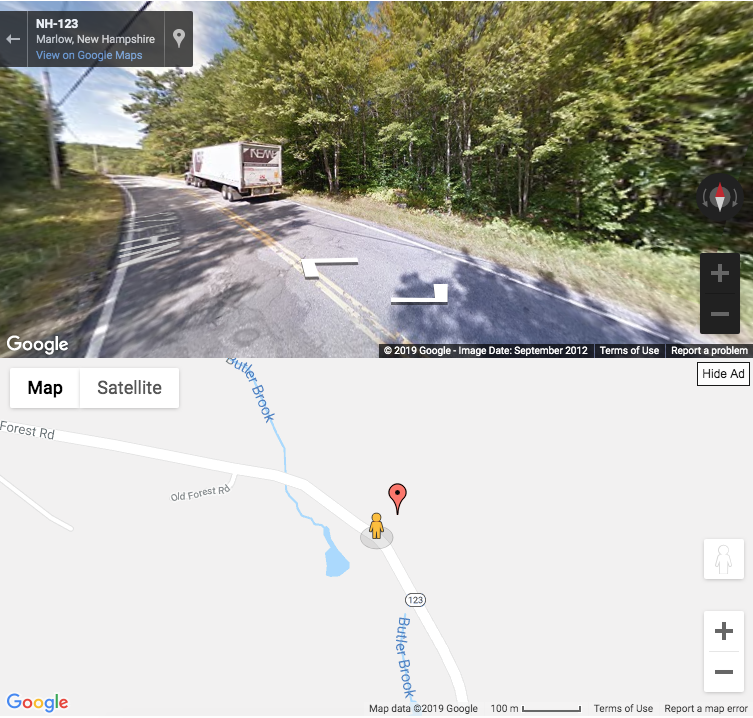This screenshot has width=753, height=718.
Task: Zoom in the map with plus button
Action: [x=724, y=631]
